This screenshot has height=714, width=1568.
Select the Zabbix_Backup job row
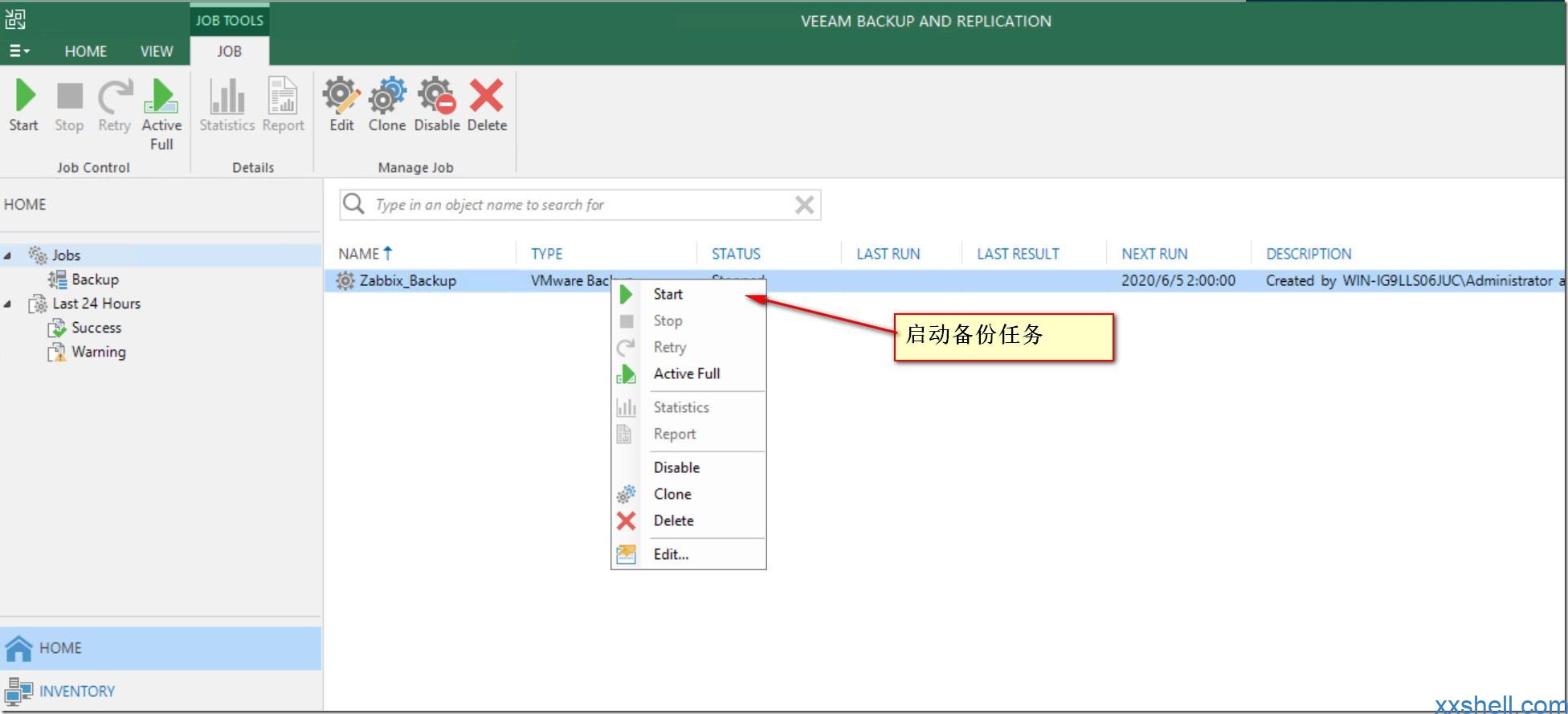[x=945, y=280]
